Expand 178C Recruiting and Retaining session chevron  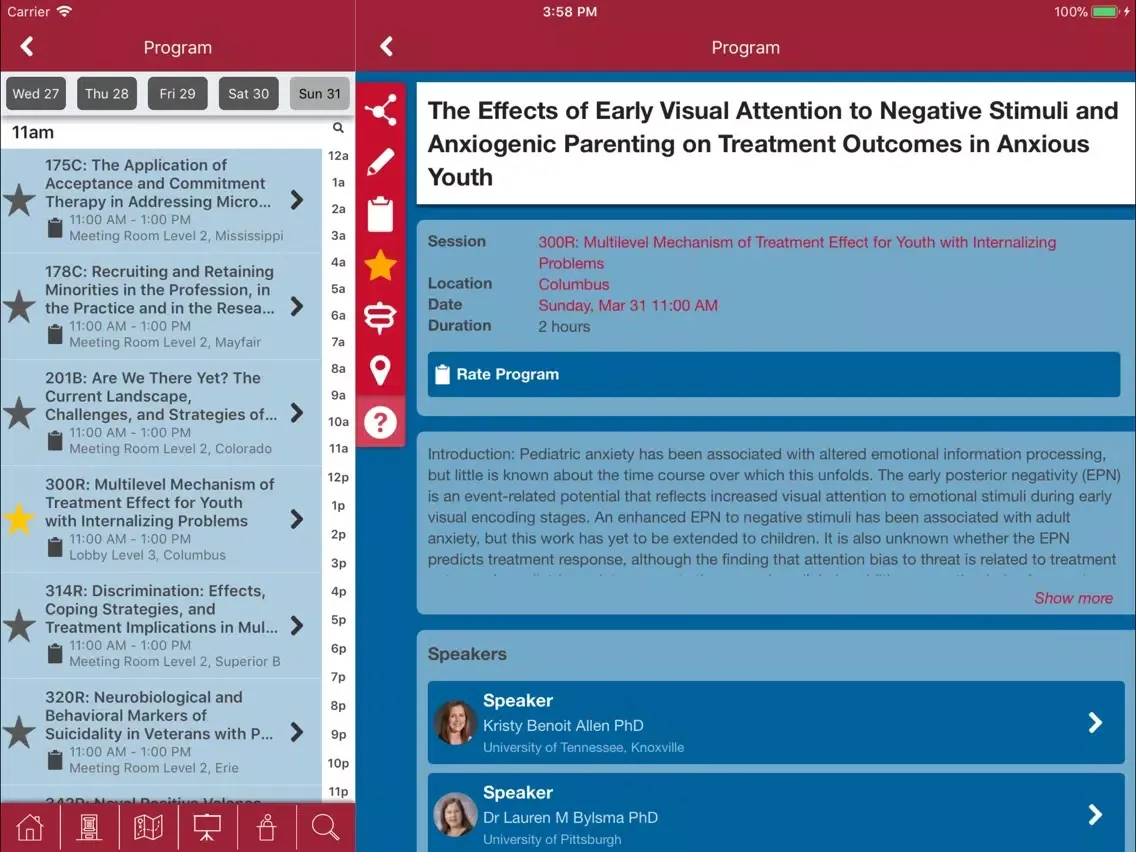pyautogui.click(x=297, y=306)
